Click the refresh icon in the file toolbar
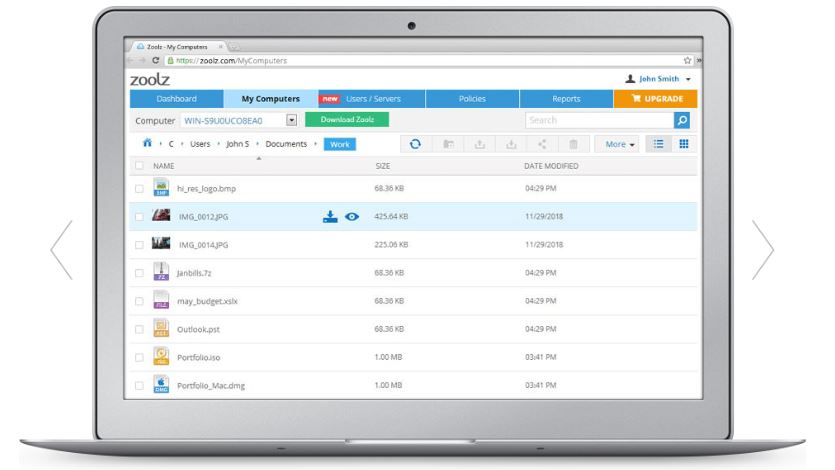The image size is (835, 470). 415,144
